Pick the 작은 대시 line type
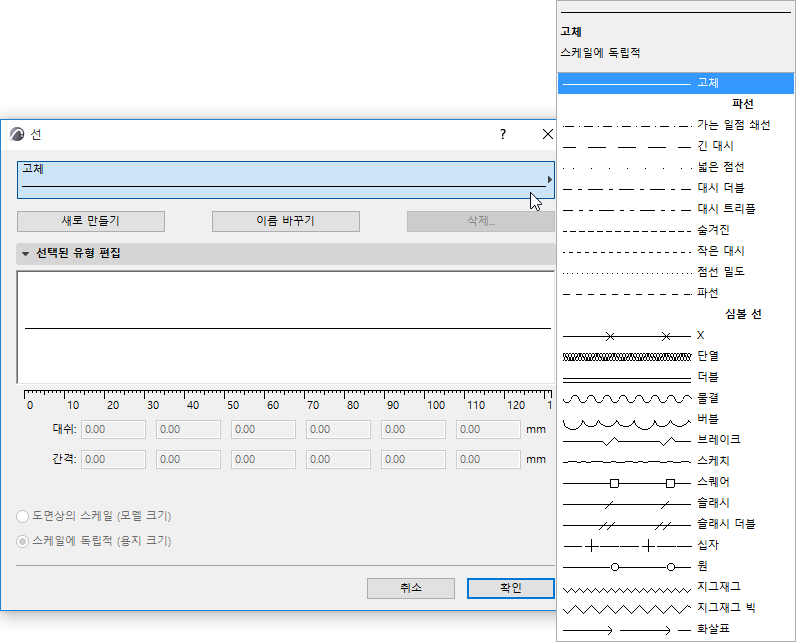 [x=675, y=251]
